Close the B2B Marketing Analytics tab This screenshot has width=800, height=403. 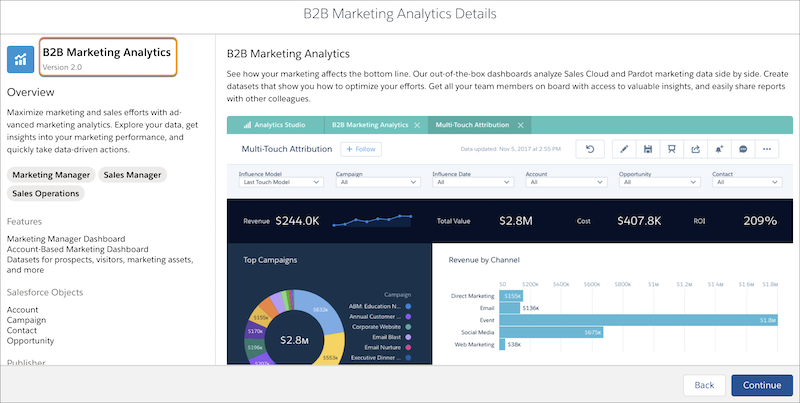(x=417, y=125)
